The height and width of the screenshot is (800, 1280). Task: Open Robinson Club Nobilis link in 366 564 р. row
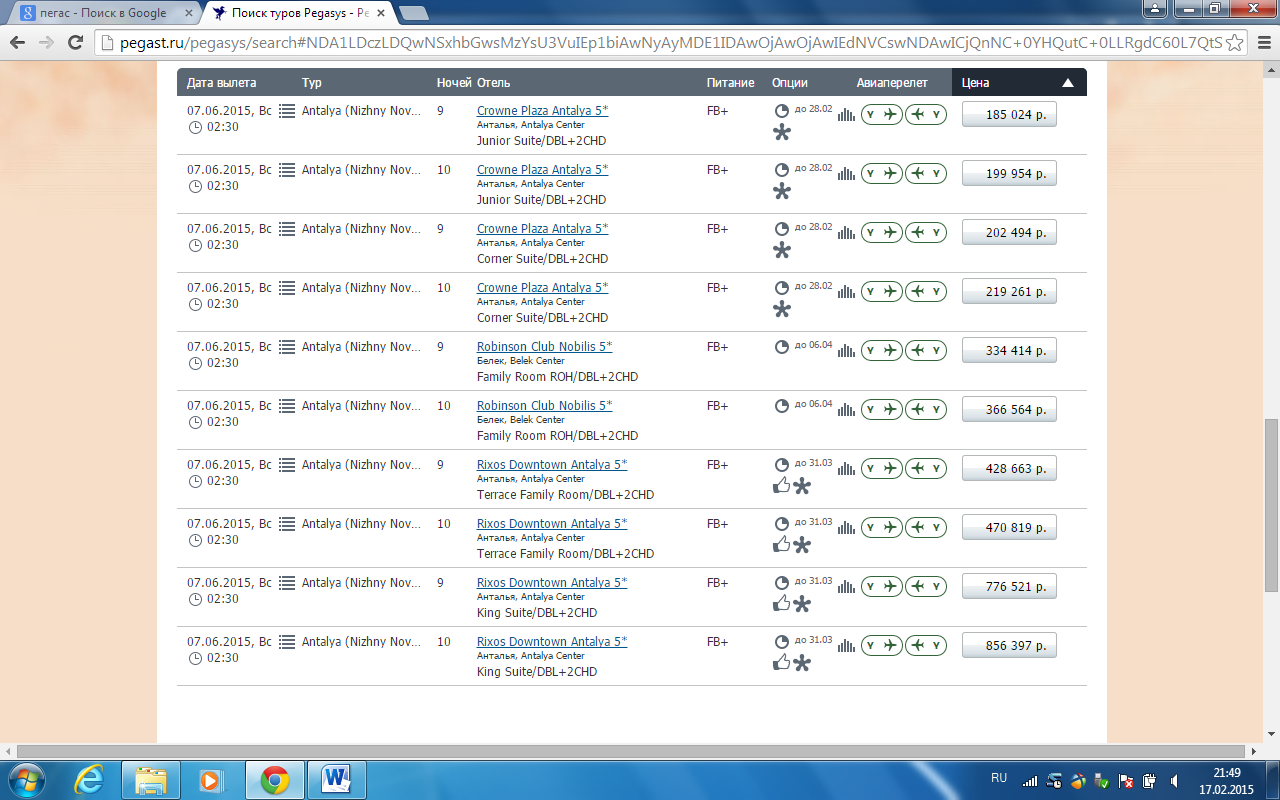tap(544, 406)
